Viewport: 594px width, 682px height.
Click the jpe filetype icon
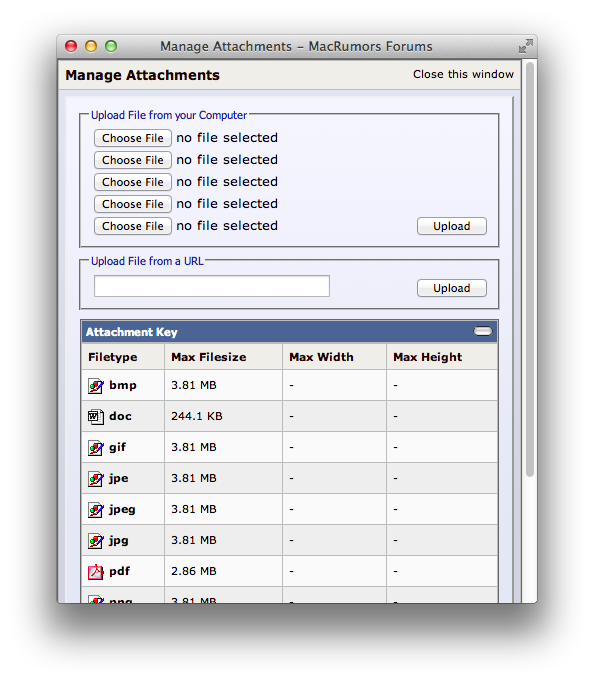[x=96, y=479]
